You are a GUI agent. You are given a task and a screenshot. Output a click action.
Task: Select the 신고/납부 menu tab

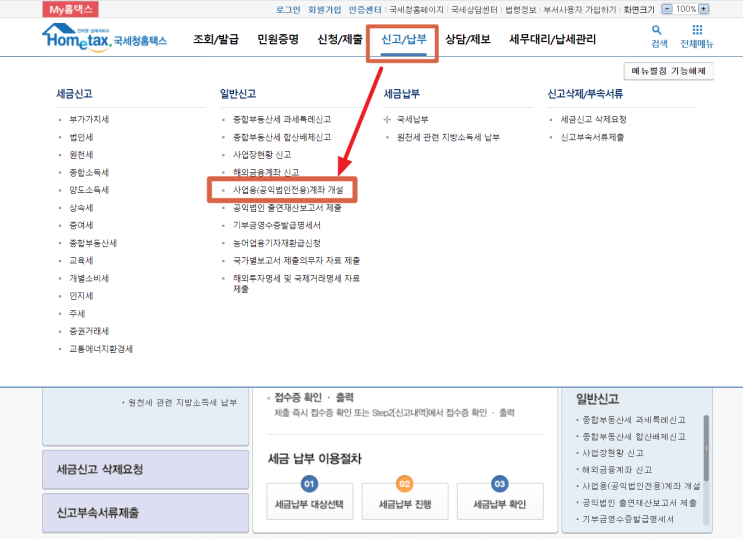404,39
